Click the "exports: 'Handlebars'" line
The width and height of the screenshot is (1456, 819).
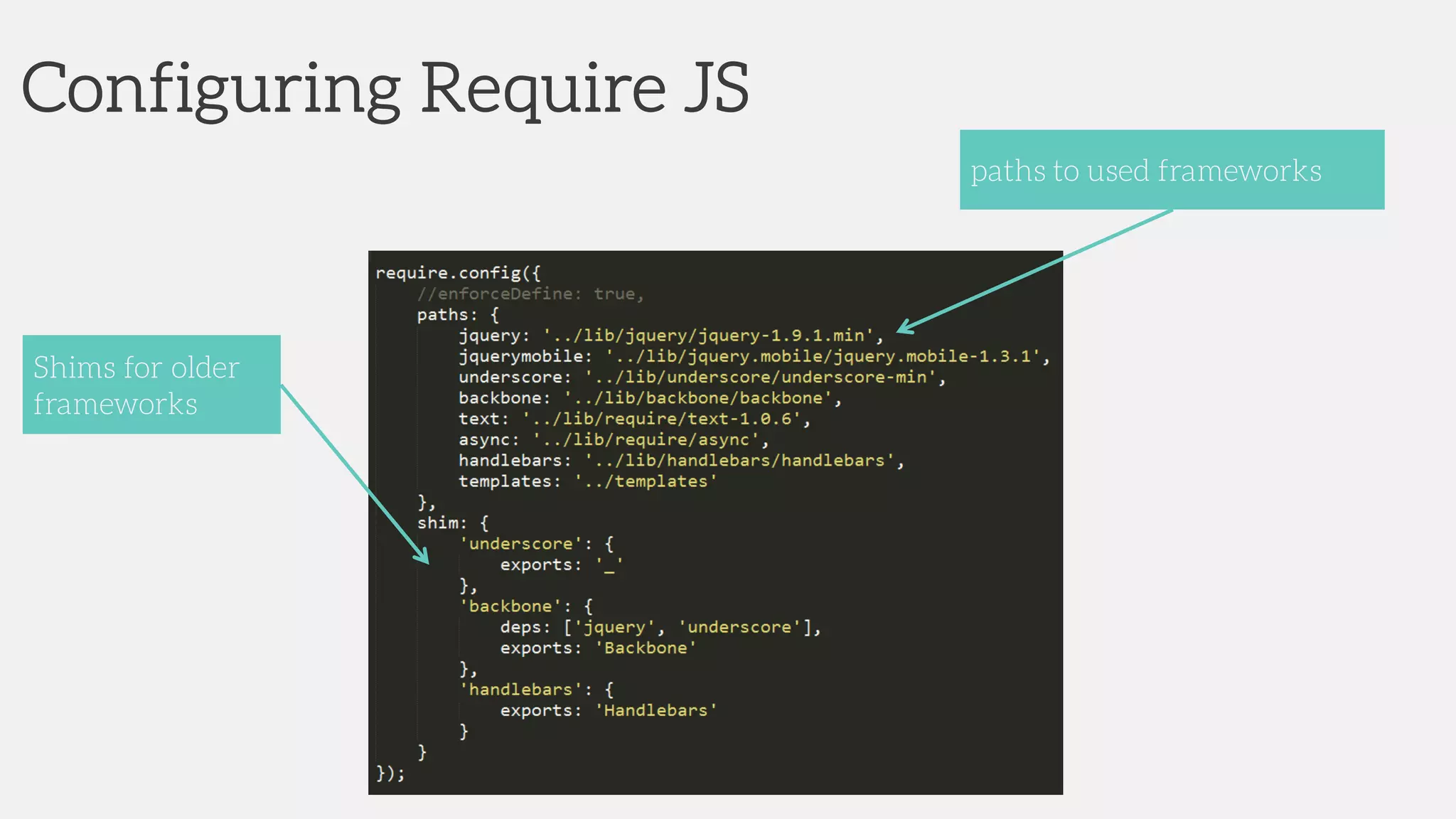[609, 711]
